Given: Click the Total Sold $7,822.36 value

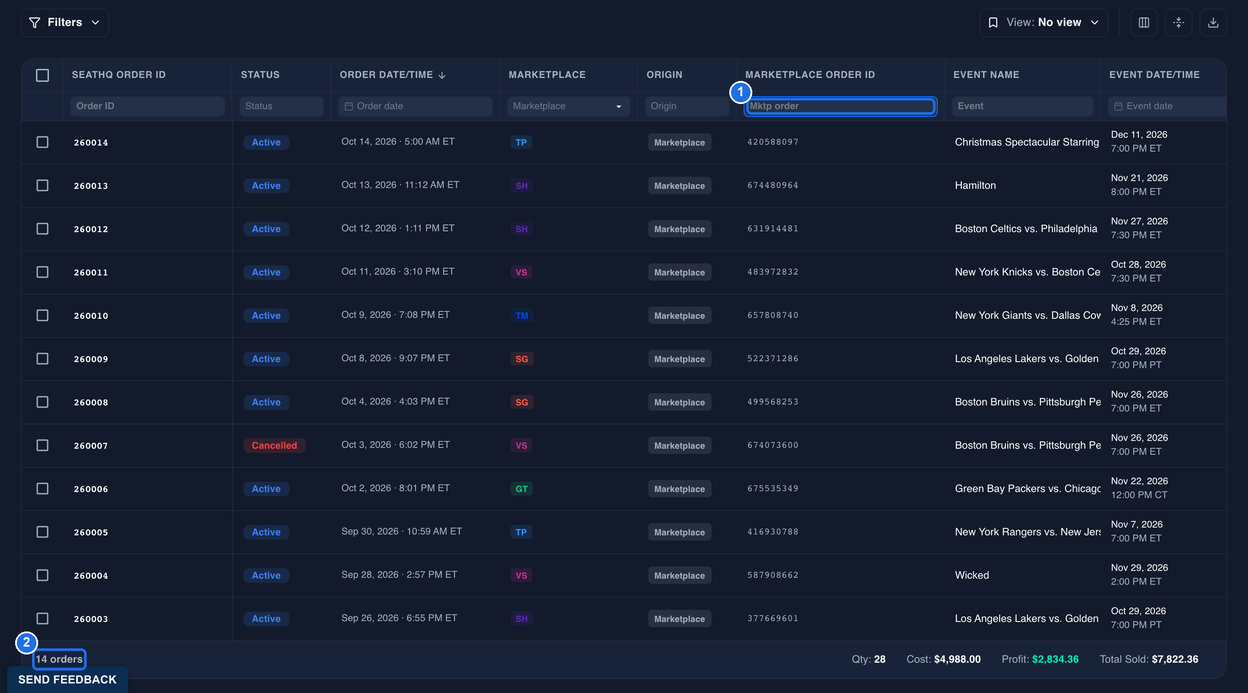Looking at the screenshot, I should (x=1175, y=660).
